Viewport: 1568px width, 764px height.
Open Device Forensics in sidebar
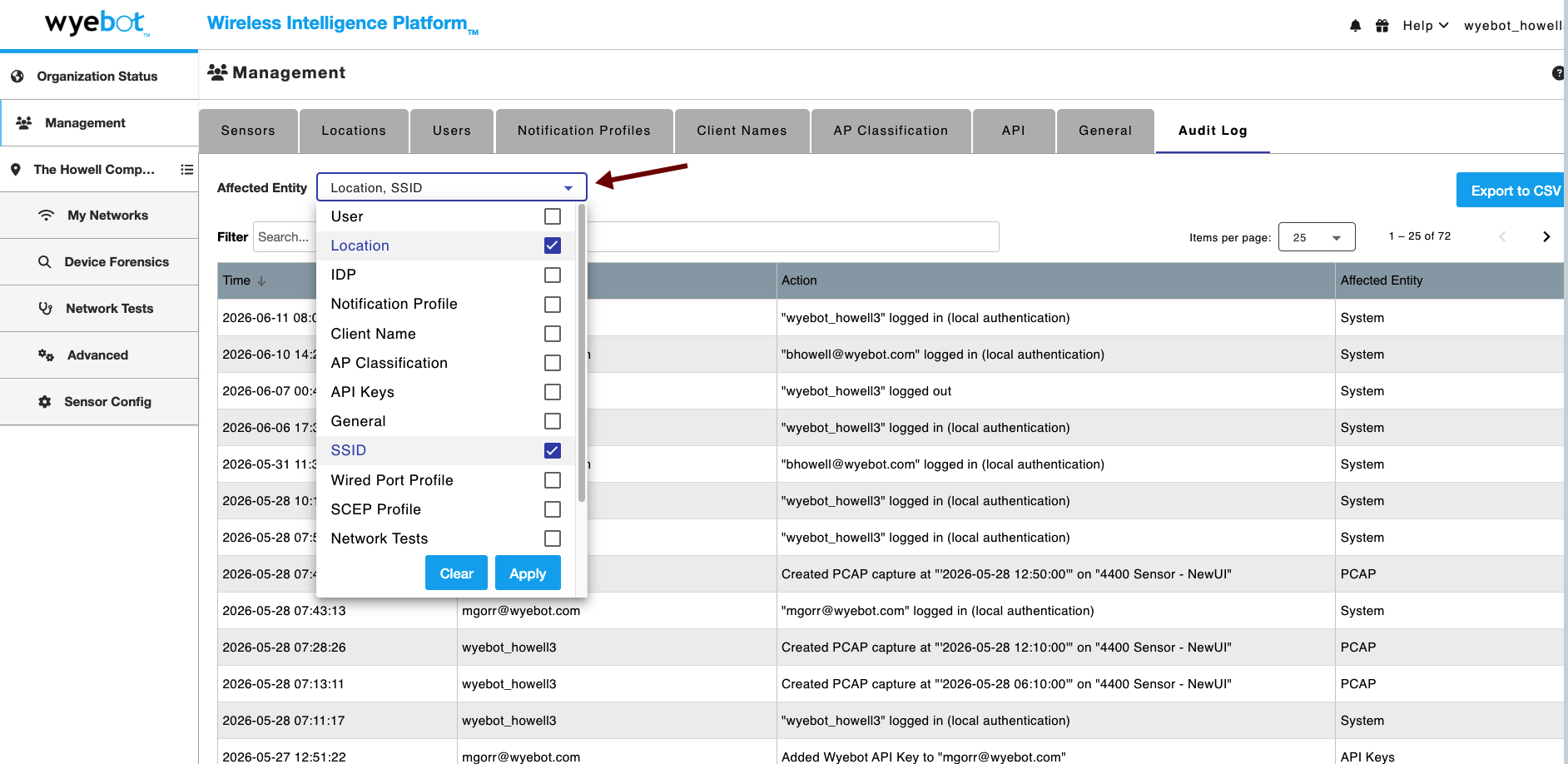pyautogui.click(x=99, y=262)
